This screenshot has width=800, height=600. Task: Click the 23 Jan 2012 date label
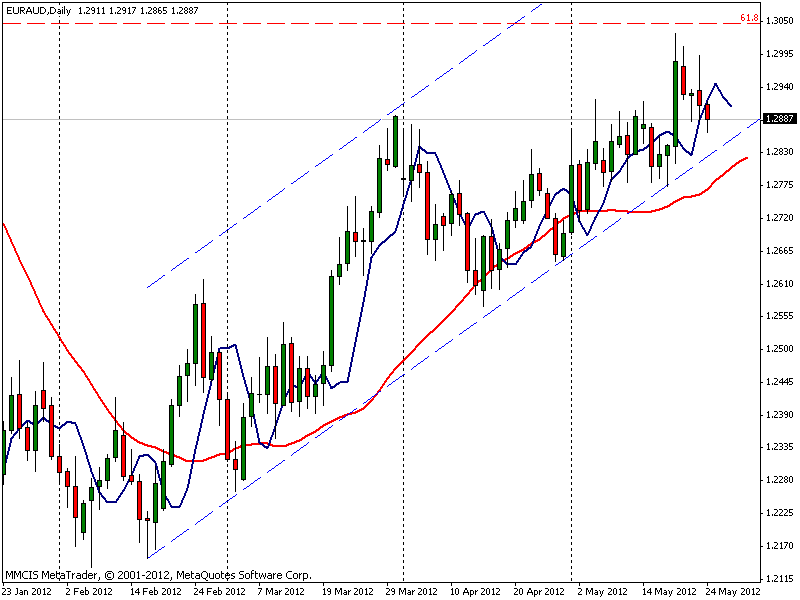(x=27, y=591)
